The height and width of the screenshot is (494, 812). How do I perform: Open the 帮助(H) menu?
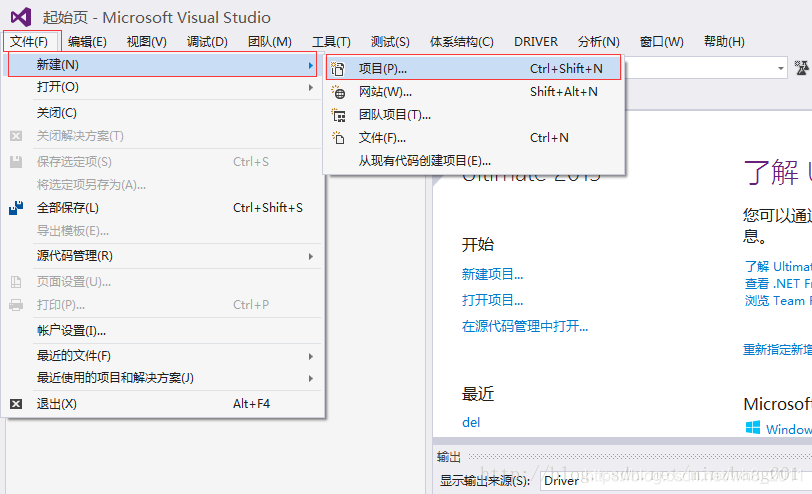pyautogui.click(x=724, y=41)
